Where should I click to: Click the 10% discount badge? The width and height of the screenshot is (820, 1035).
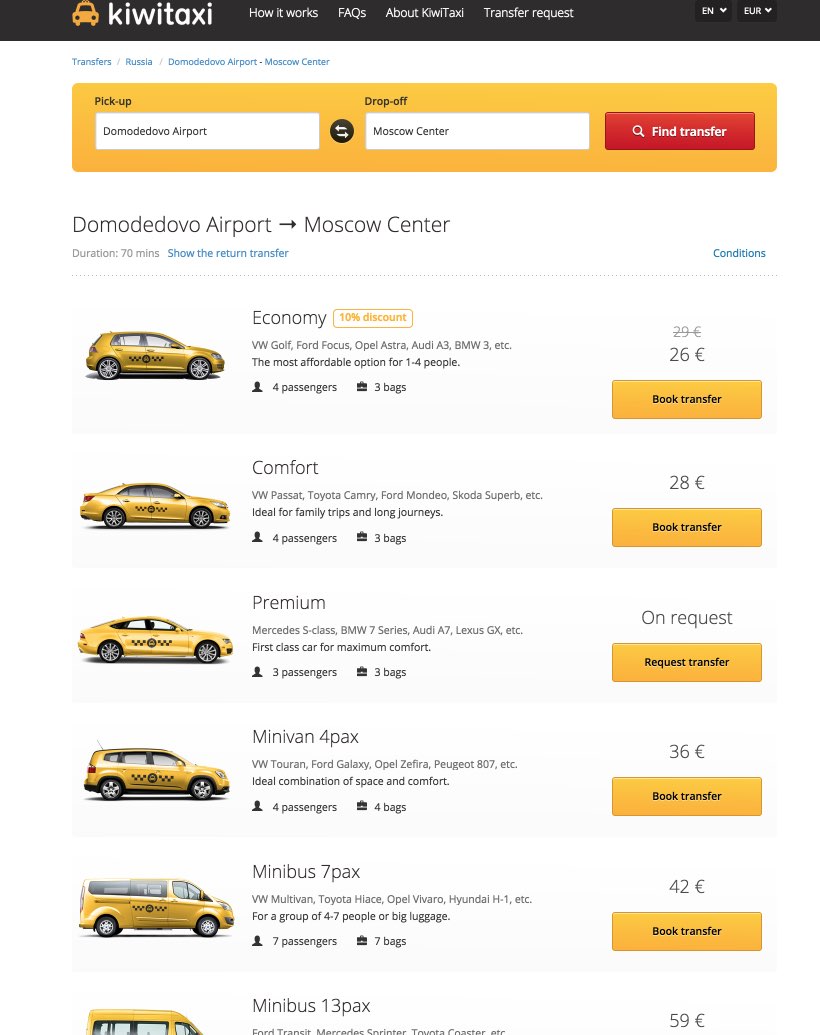[x=372, y=318]
